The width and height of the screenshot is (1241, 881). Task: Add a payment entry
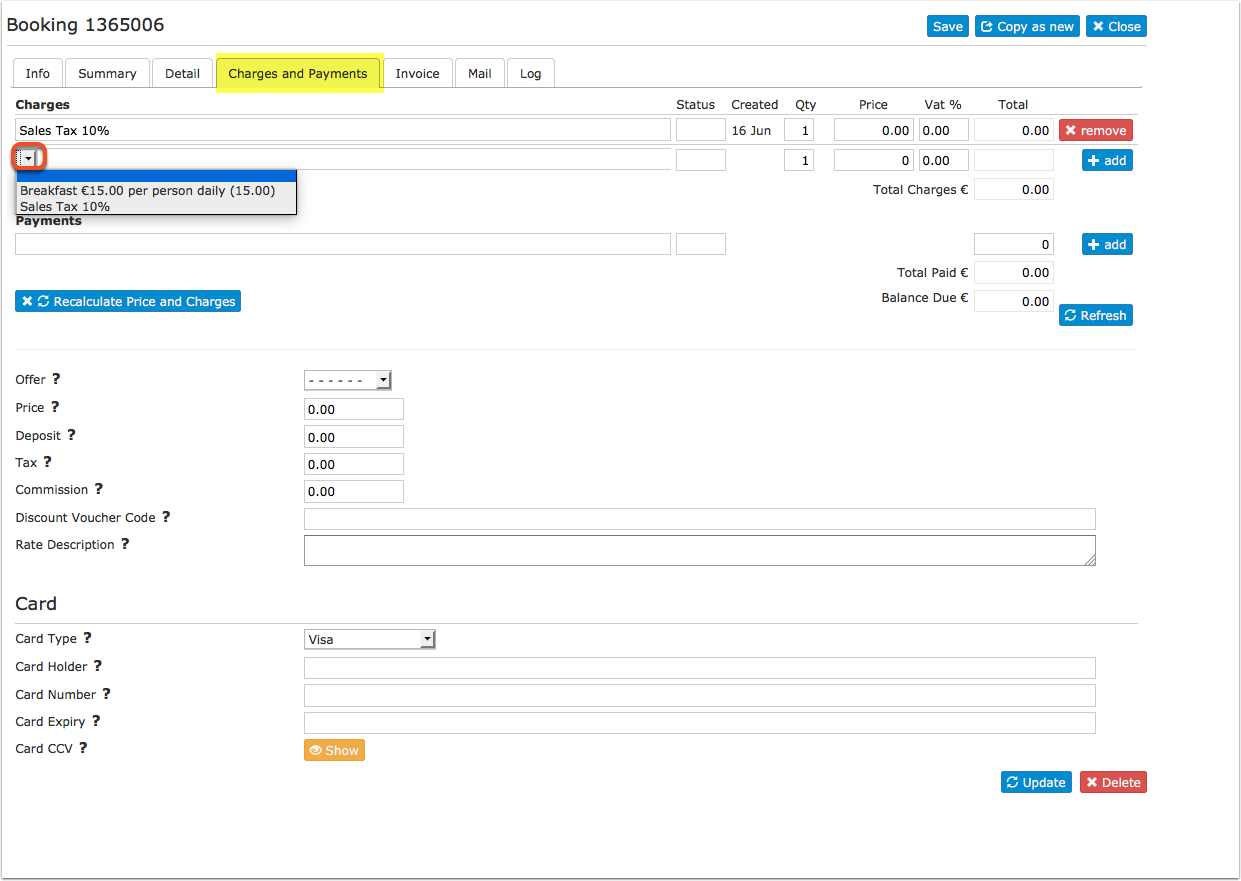[1107, 244]
